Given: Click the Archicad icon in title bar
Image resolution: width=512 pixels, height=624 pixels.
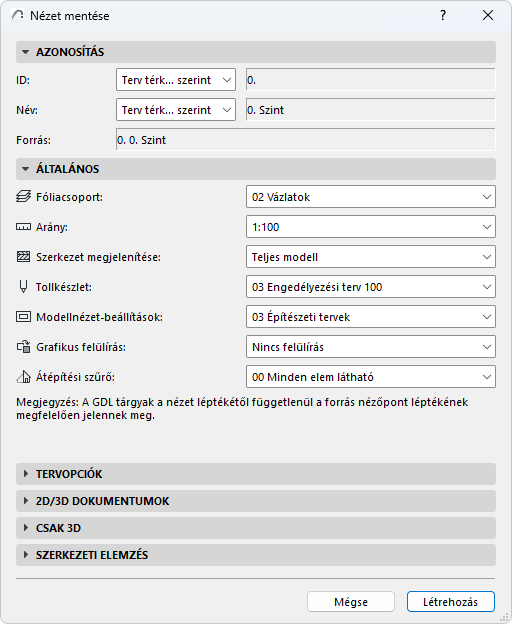Looking at the screenshot, I should [x=17, y=15].
